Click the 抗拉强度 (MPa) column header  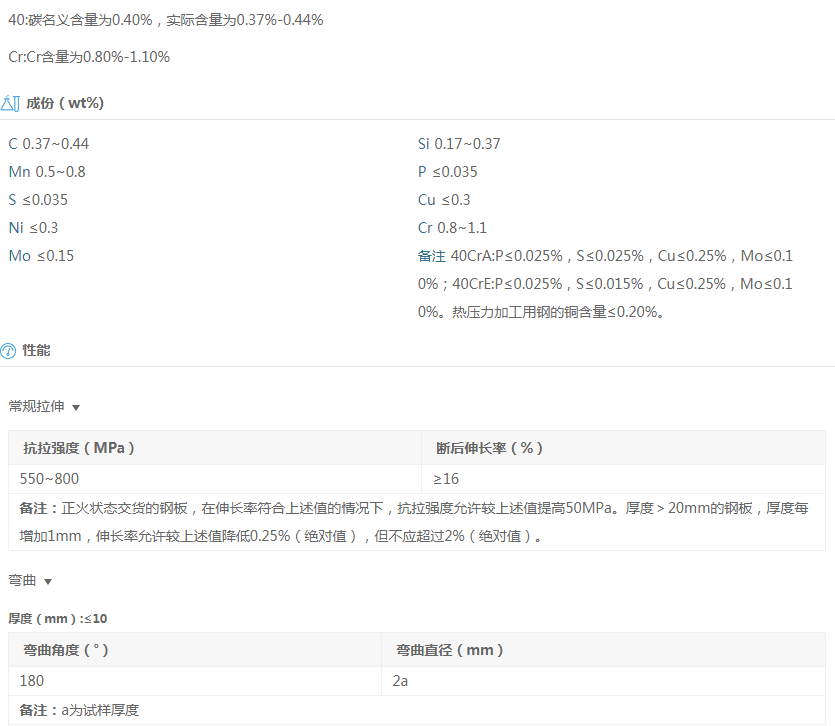[x=79, y=448]
